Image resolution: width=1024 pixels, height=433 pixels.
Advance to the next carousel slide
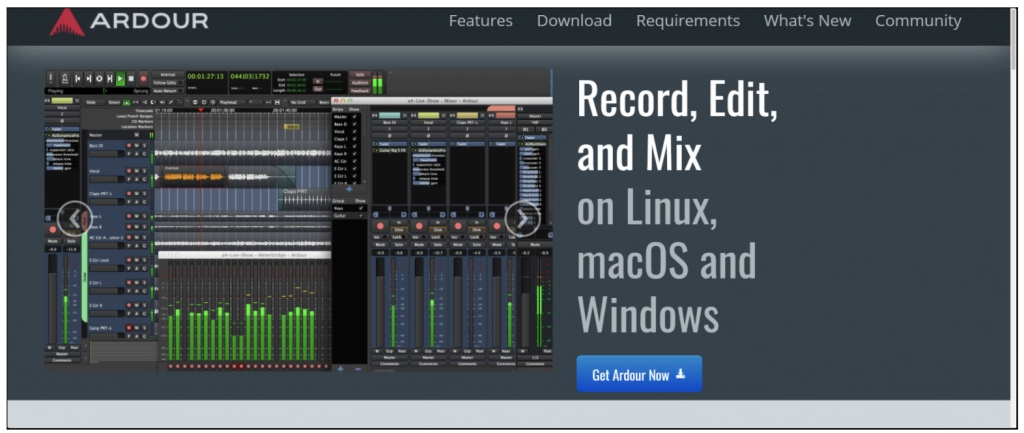[522, 218]
